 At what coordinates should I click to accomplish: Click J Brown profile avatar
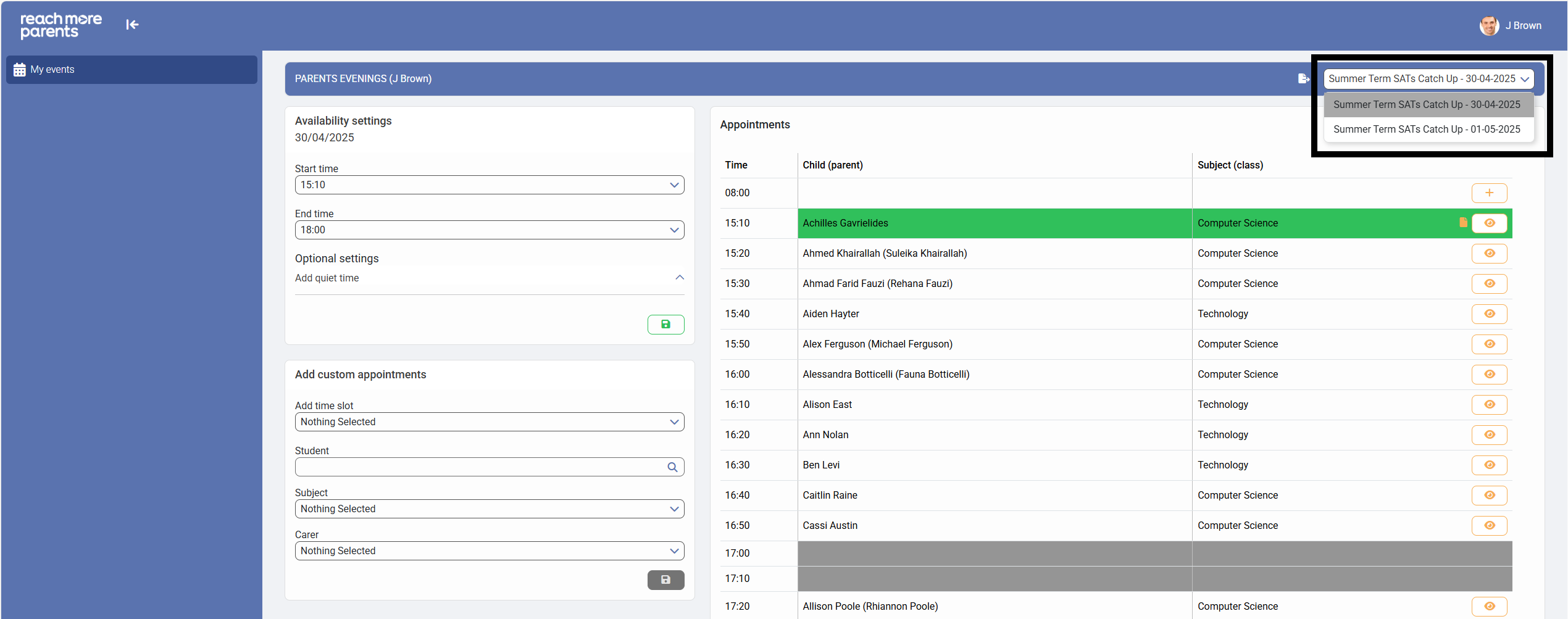pos(1489,25)
